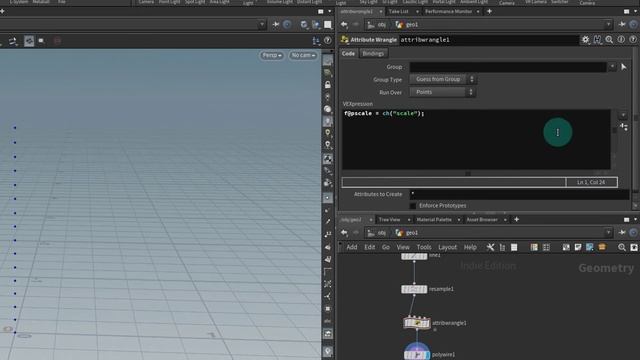
Task: Click the group selection arrow icon
Action: [624, 67]
